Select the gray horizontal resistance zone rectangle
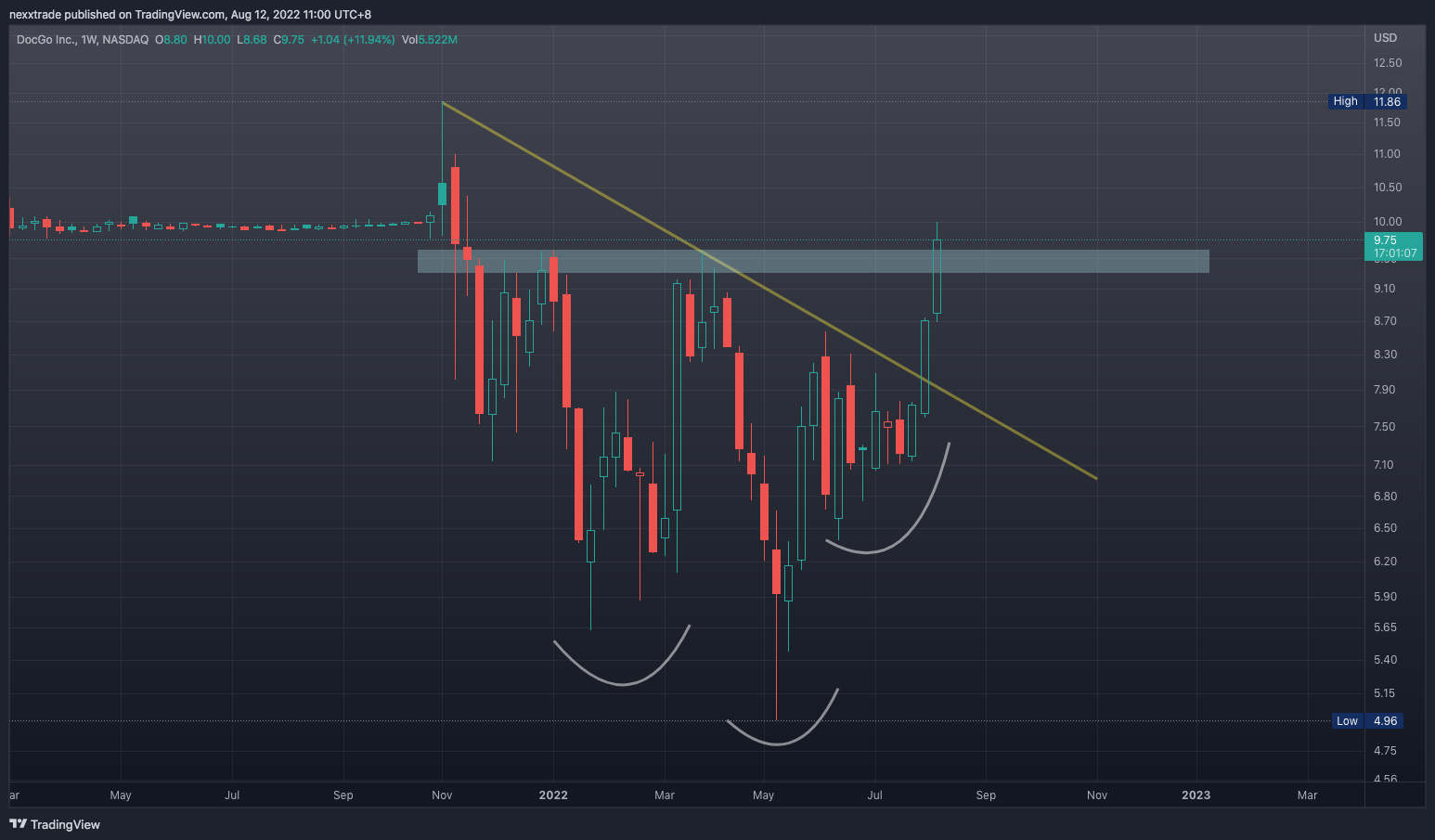Viewport: 1435px width, 840px height. click(813, 261)
